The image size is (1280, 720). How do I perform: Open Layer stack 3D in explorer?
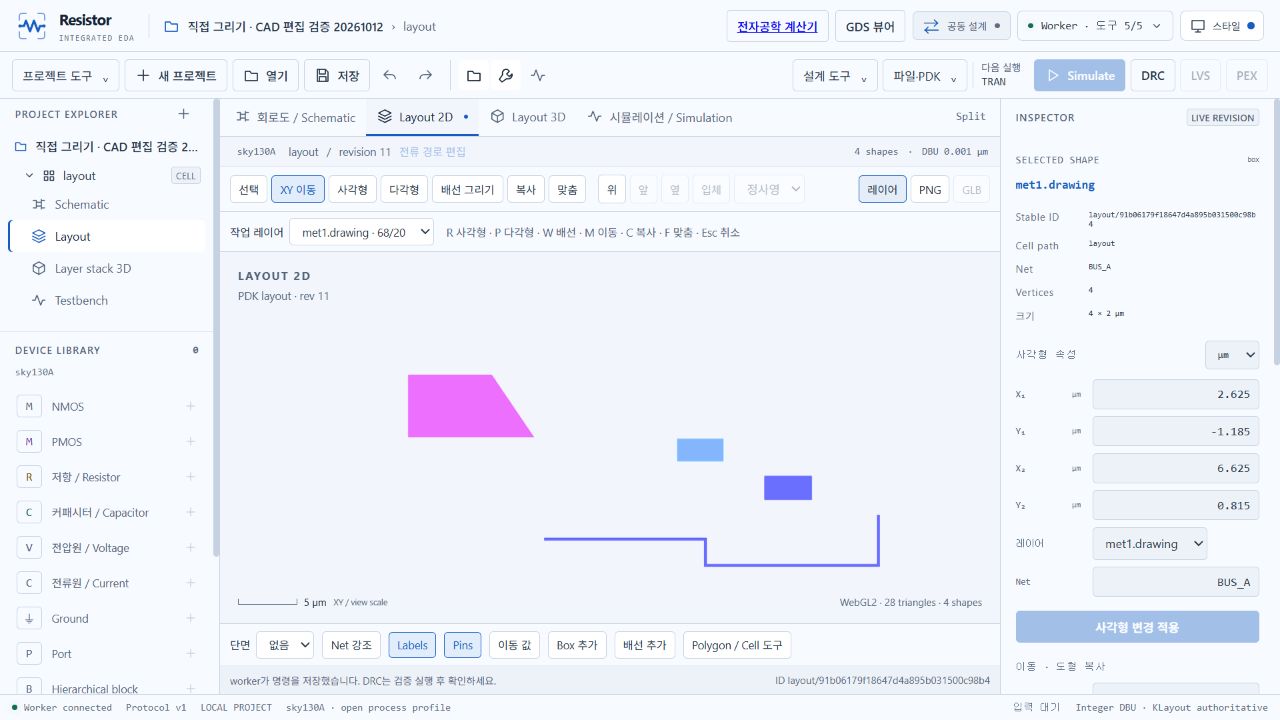106,268
